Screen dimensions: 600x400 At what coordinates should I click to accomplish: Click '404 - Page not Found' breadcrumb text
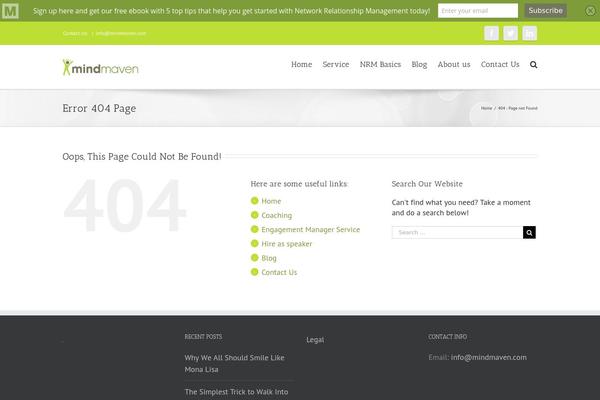coord(518,108)
